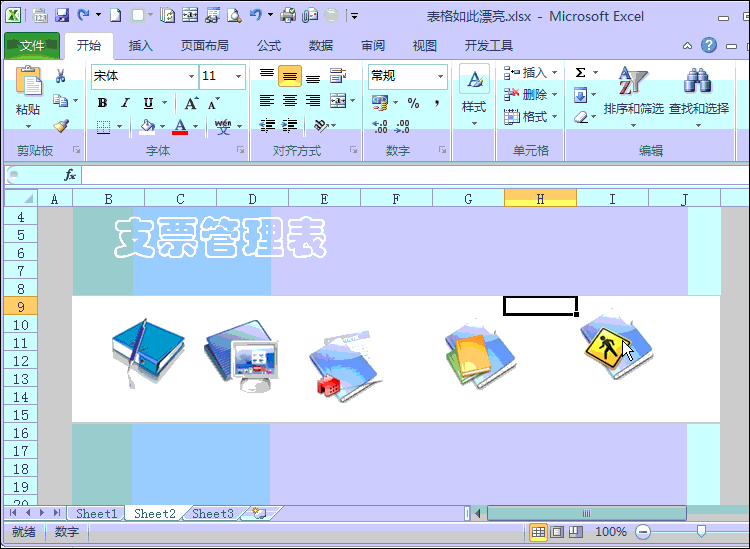Viewport: 750px width, 549px height.
Task: Expand the 样式 styles dropdown
Action: 474,123
